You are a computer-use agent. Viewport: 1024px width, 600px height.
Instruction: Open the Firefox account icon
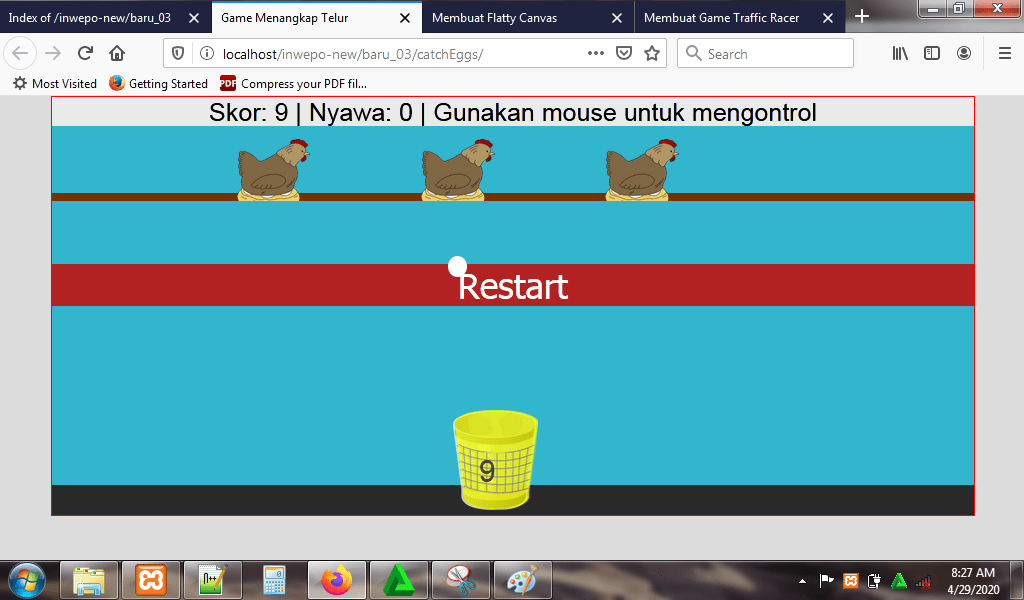click(964, 53)
